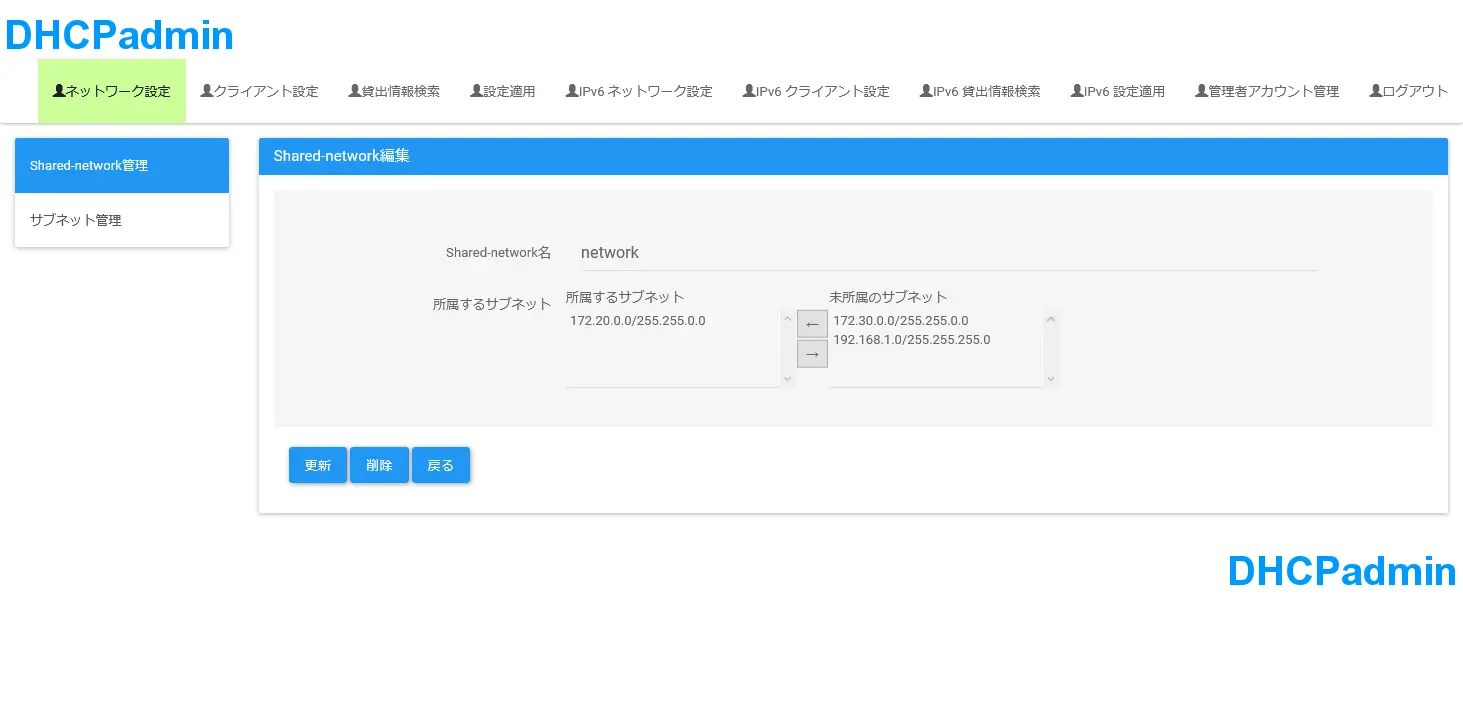
Task: Click ログアウト to log out
Action: point(1408,91)
